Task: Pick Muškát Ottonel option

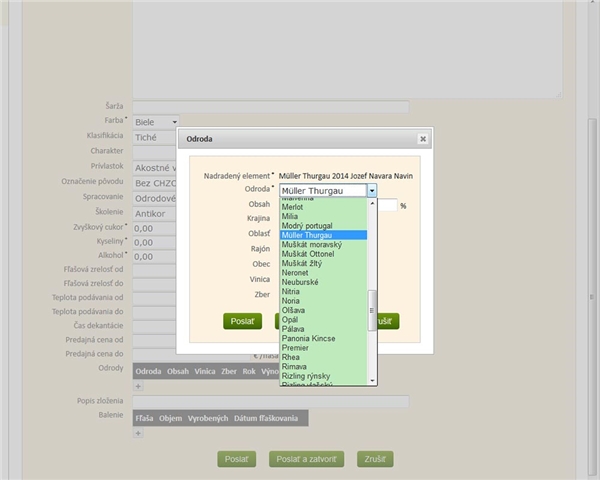Action: click(323, 254)
